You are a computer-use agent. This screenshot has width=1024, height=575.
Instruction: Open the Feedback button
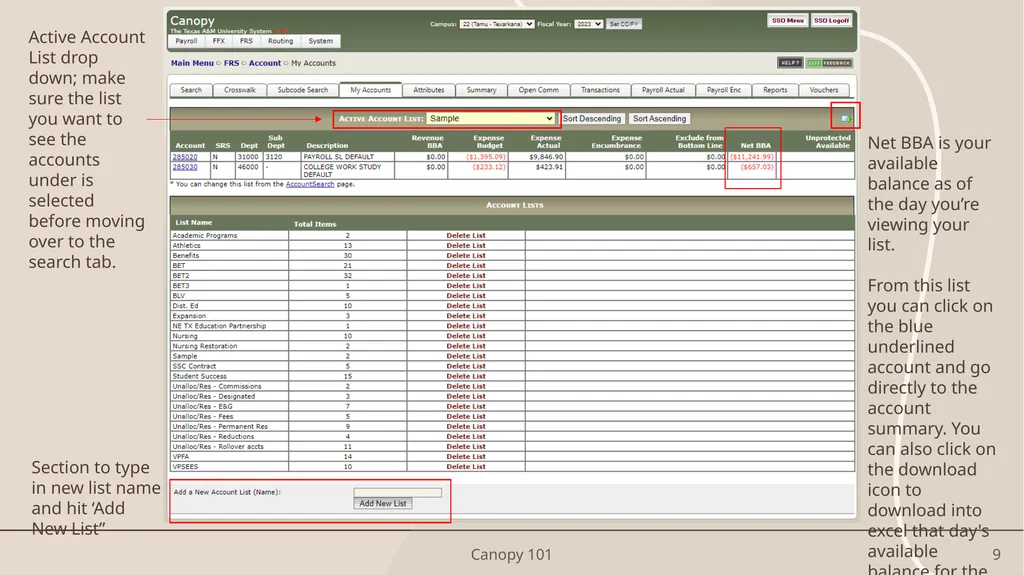point(829,63)
